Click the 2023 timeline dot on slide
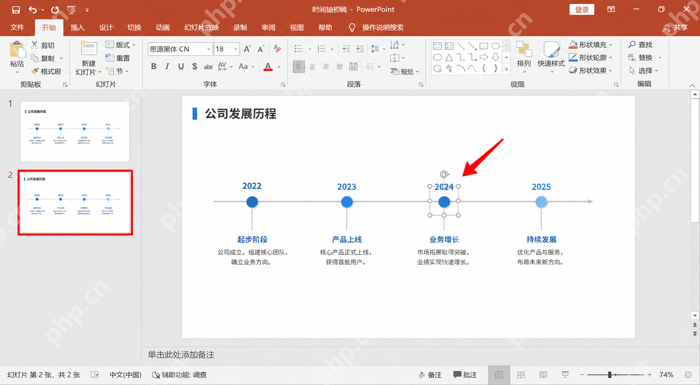This screenshot has height=385, width=700. click(x=347, y=202)
